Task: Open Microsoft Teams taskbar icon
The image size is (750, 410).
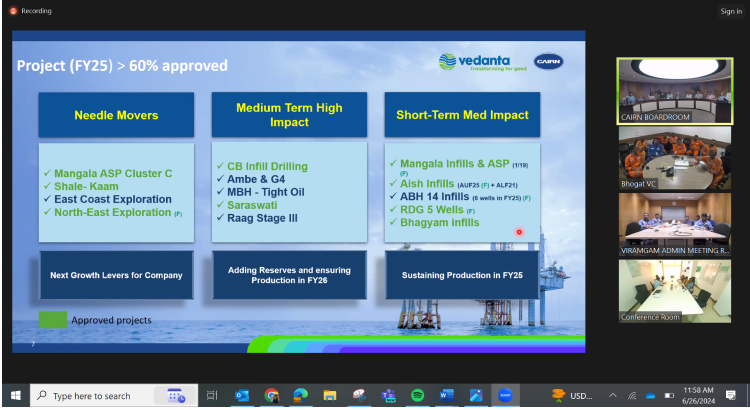Action: click(x=388, y=396)
